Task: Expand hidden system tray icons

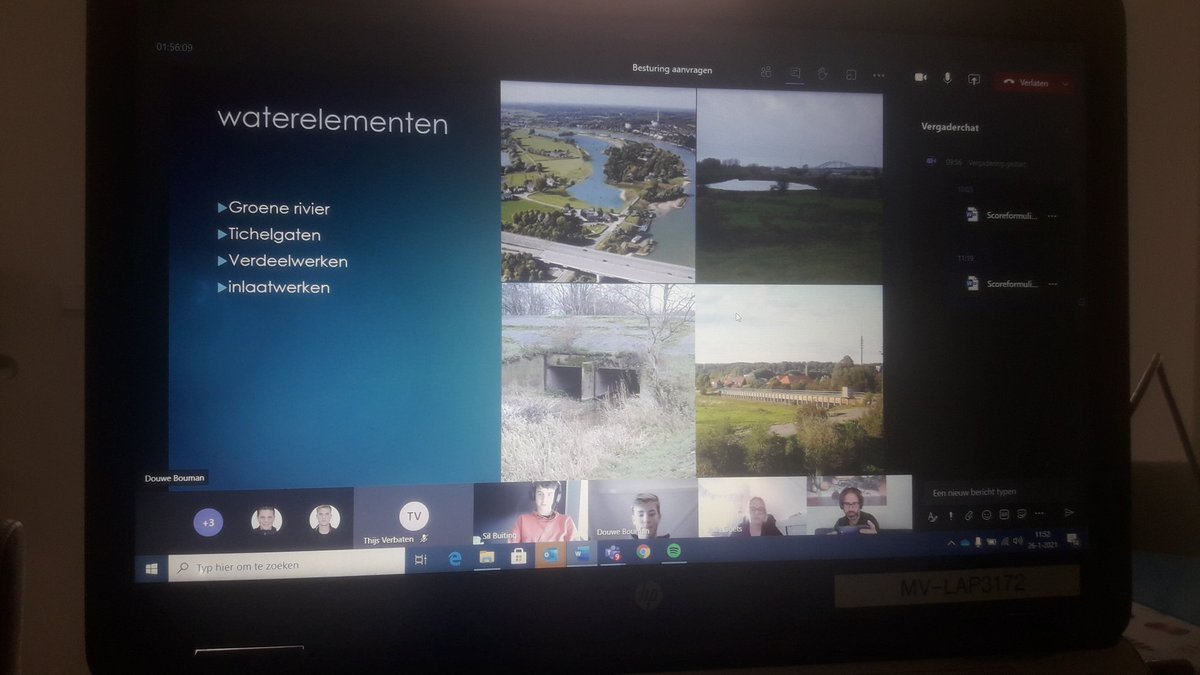Action: click(952, 542)
